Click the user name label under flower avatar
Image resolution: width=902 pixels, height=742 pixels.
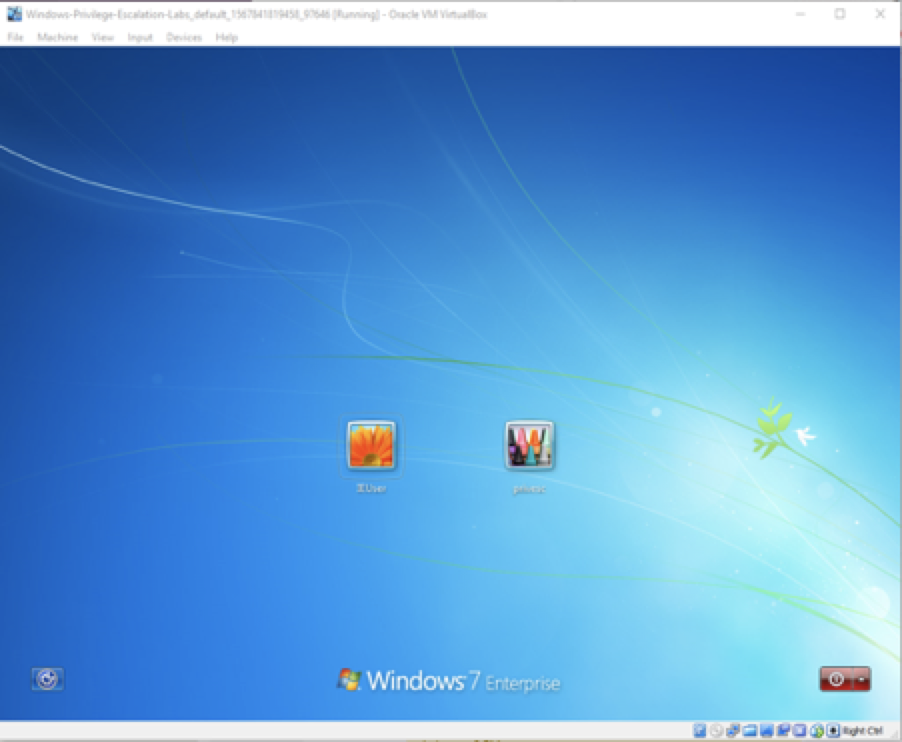coord(371,488)
